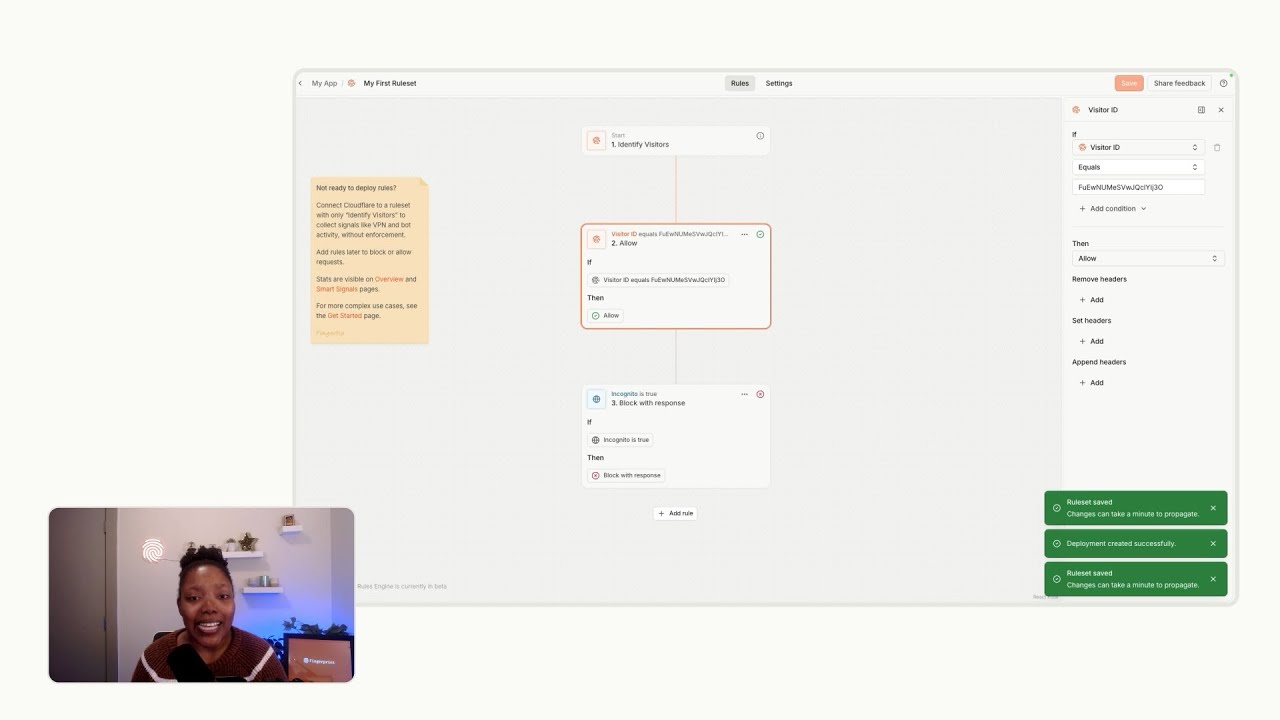Open the Smart Signals link in note

[337, 289]
